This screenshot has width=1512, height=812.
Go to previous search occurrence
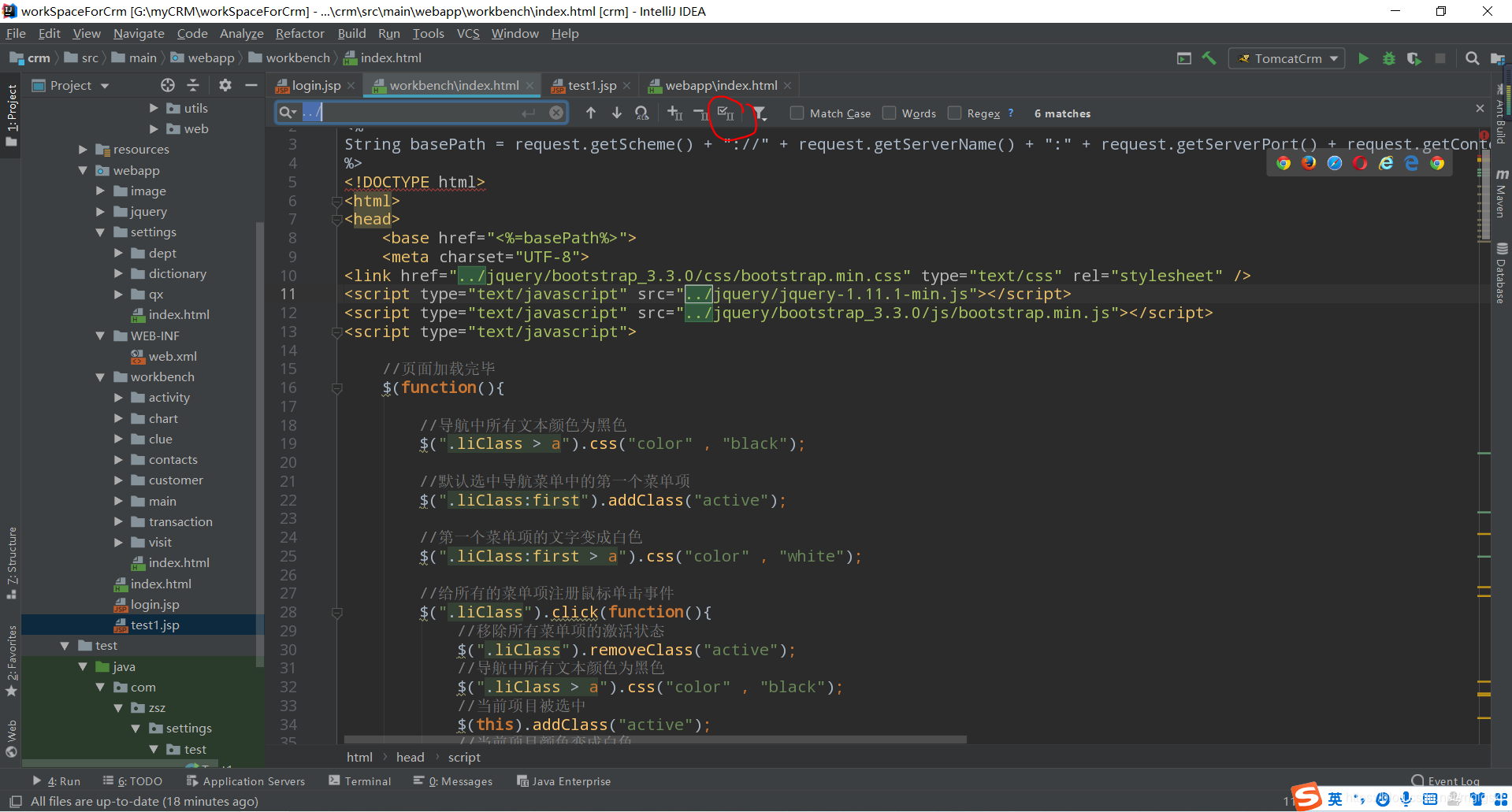[591, 113]
